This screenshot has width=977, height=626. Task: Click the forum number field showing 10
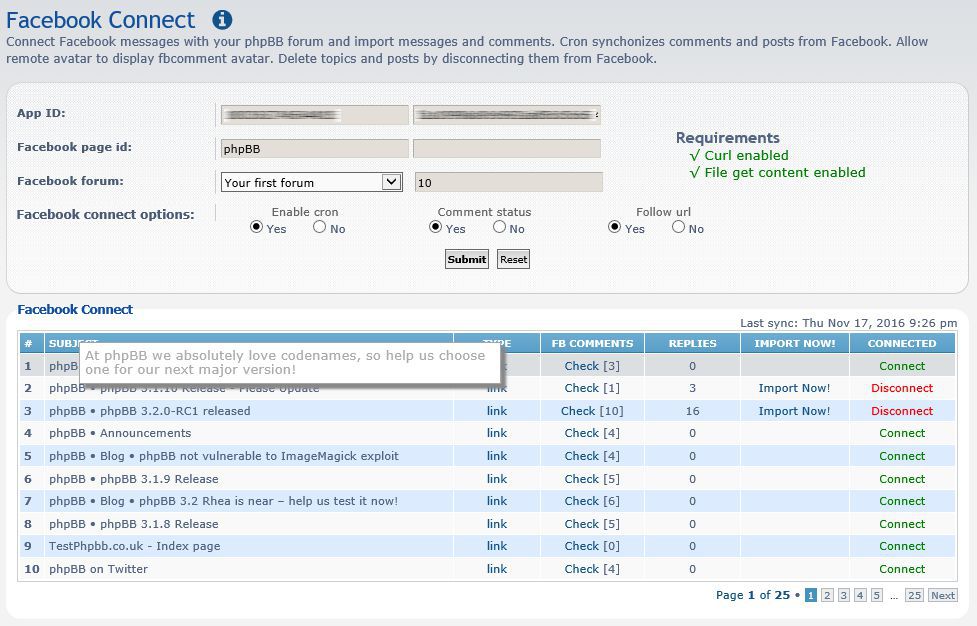(x=508, y=182)
